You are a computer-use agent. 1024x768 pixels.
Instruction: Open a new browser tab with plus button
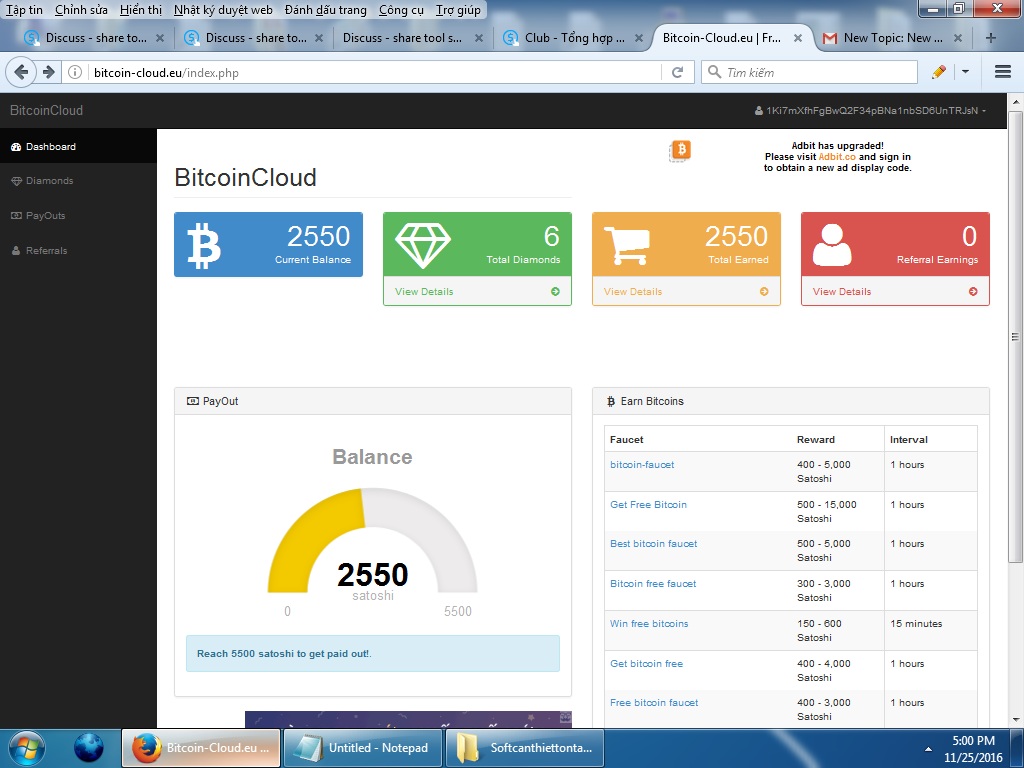(x=991, y=38)
